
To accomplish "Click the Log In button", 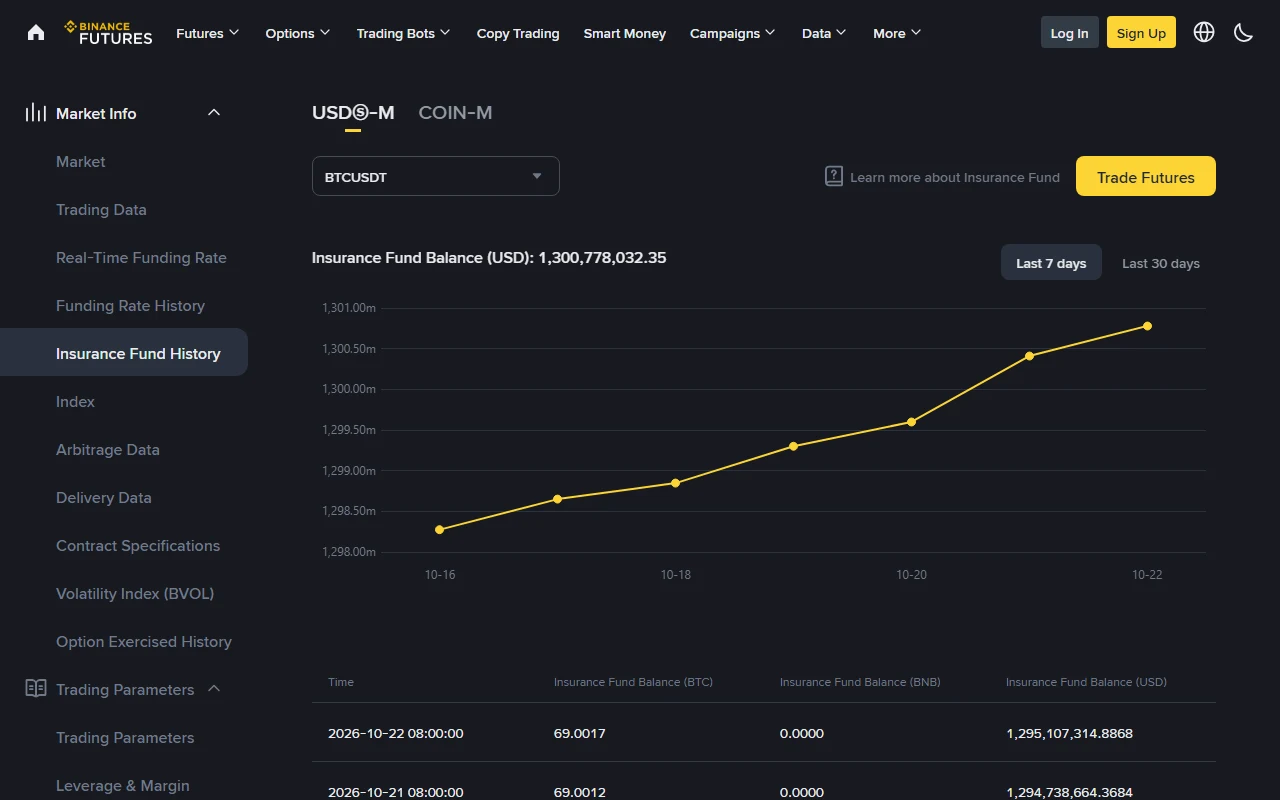I will [x=1069, y=33].
